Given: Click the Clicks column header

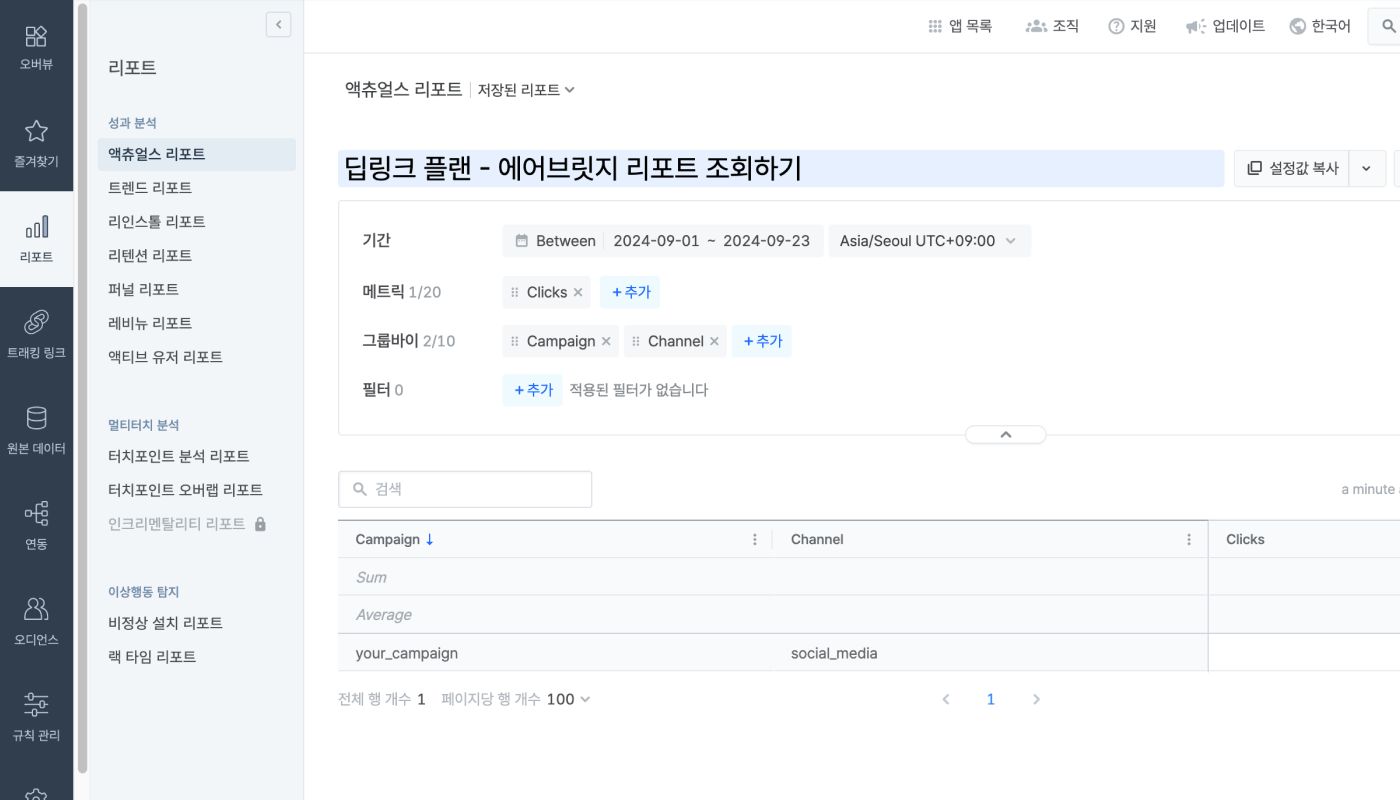Looking at the screenshot, I should [x=1245, y=539].
